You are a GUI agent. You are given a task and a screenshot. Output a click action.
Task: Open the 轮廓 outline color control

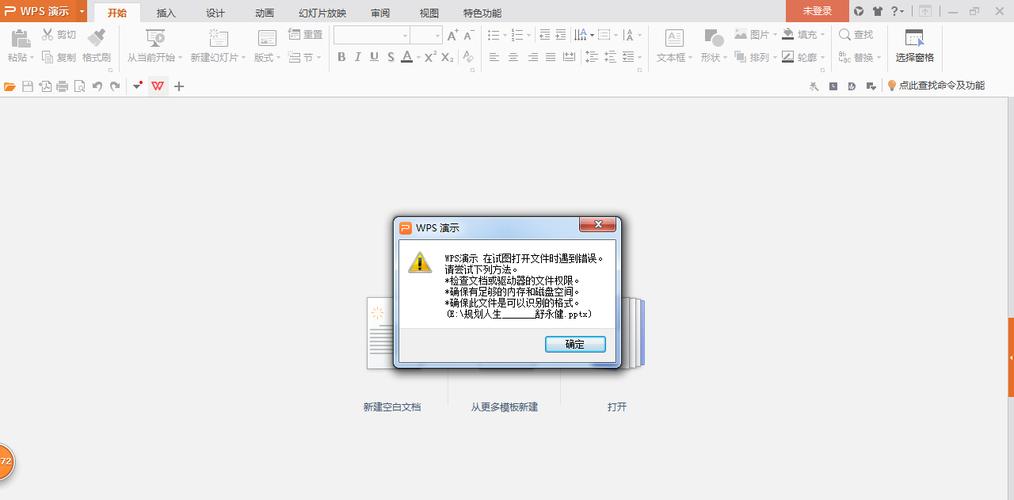tap(803, 57)
